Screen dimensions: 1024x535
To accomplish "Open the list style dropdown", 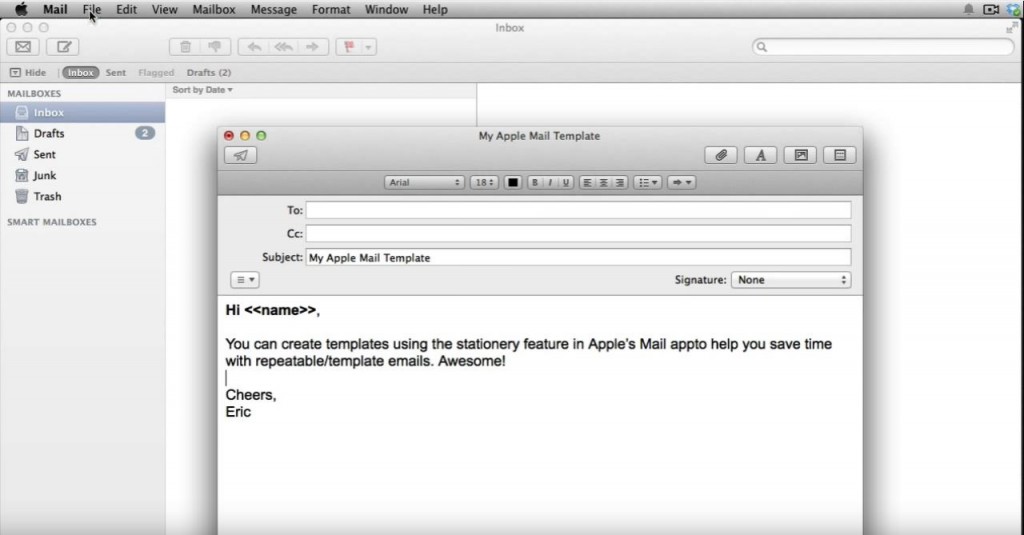I will pos(648,182).
